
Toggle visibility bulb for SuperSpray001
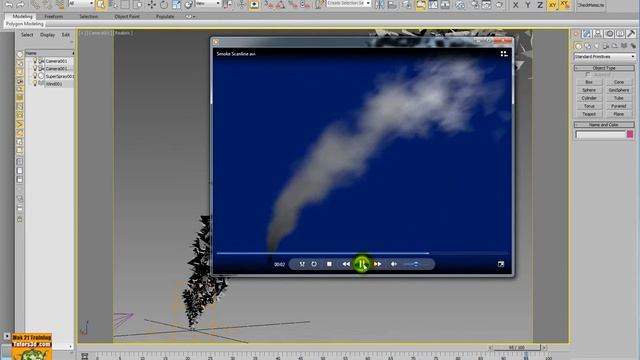point(35,76)
